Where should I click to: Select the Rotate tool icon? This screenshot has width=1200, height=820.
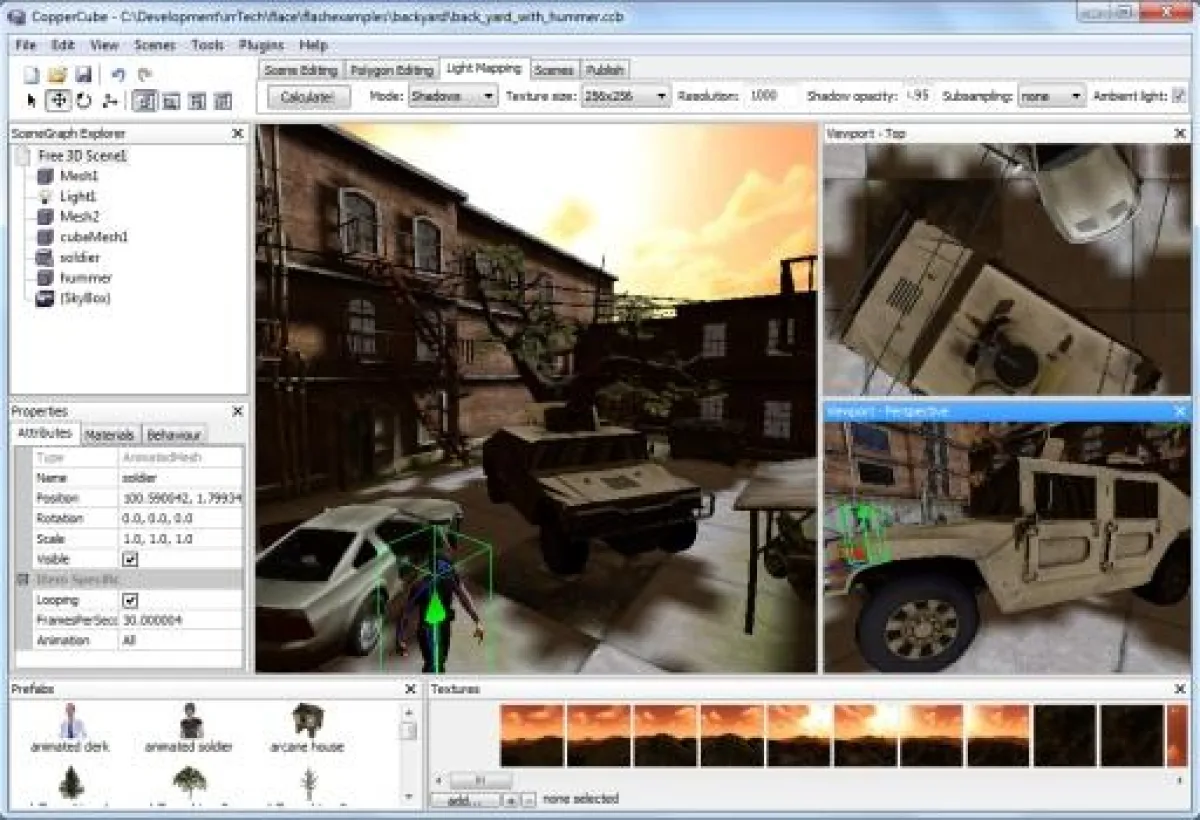82,98
